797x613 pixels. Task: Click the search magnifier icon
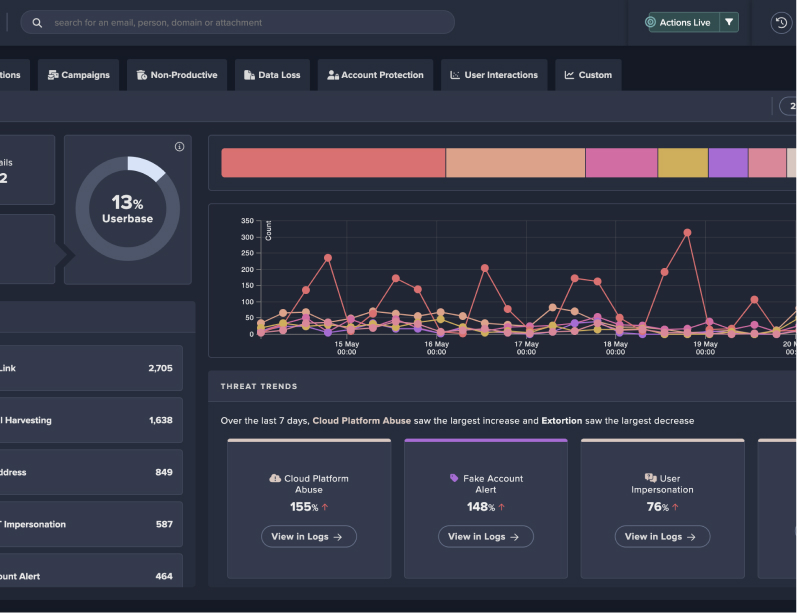pyautogui.click(x=38, y=22)
